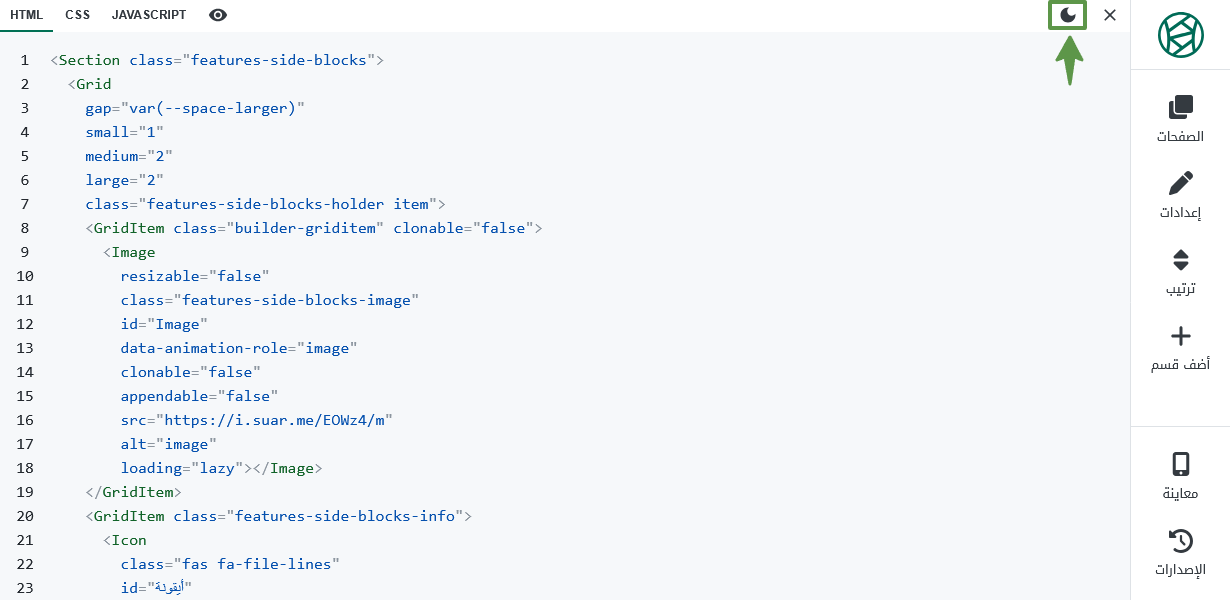Image resolution: width=1230 pixels, height=600 pixels.
Task: Click the ترتيب reorder arrows icon
Action: pyautogui.click(x=1181, y=260)
